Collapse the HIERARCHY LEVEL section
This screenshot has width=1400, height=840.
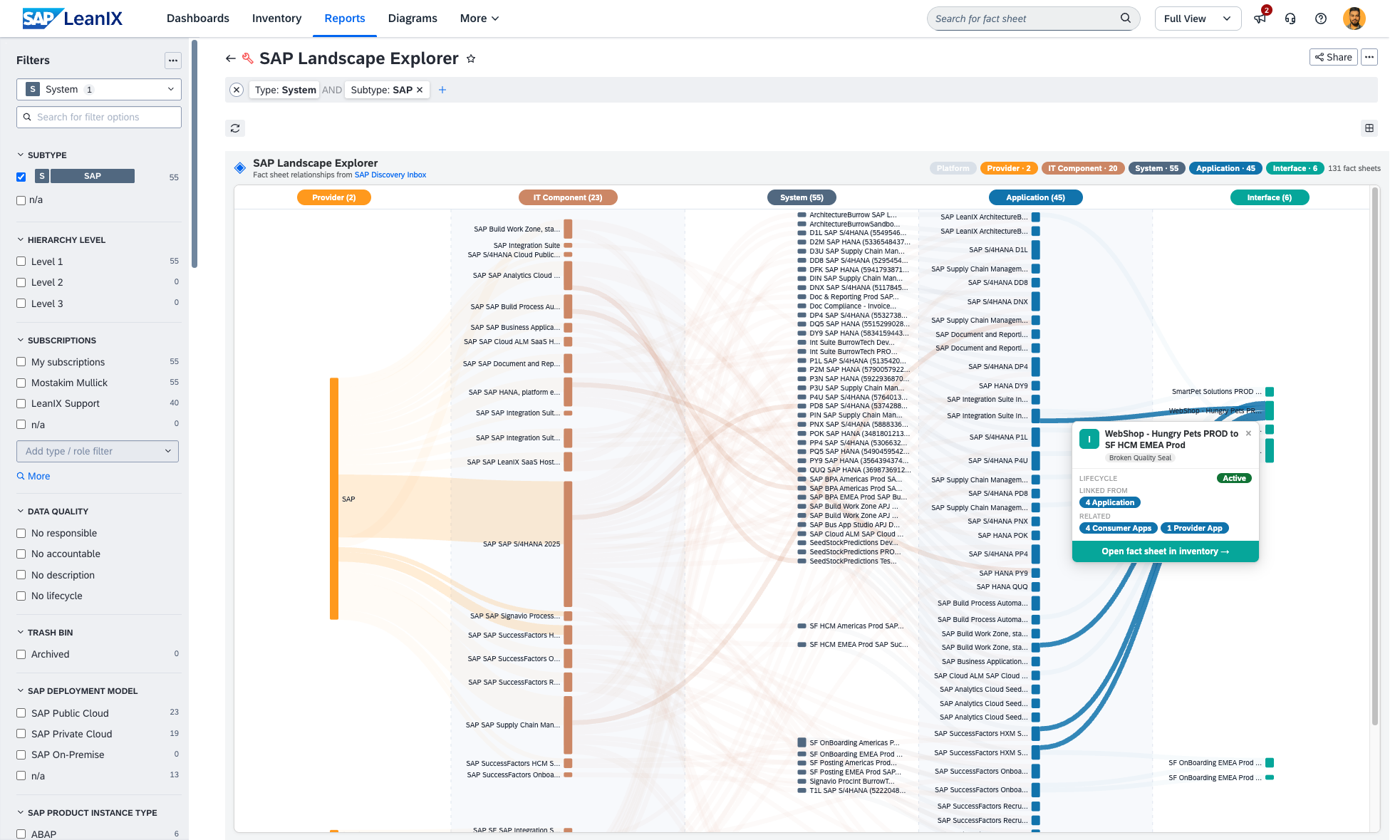[x=21, y=239]
